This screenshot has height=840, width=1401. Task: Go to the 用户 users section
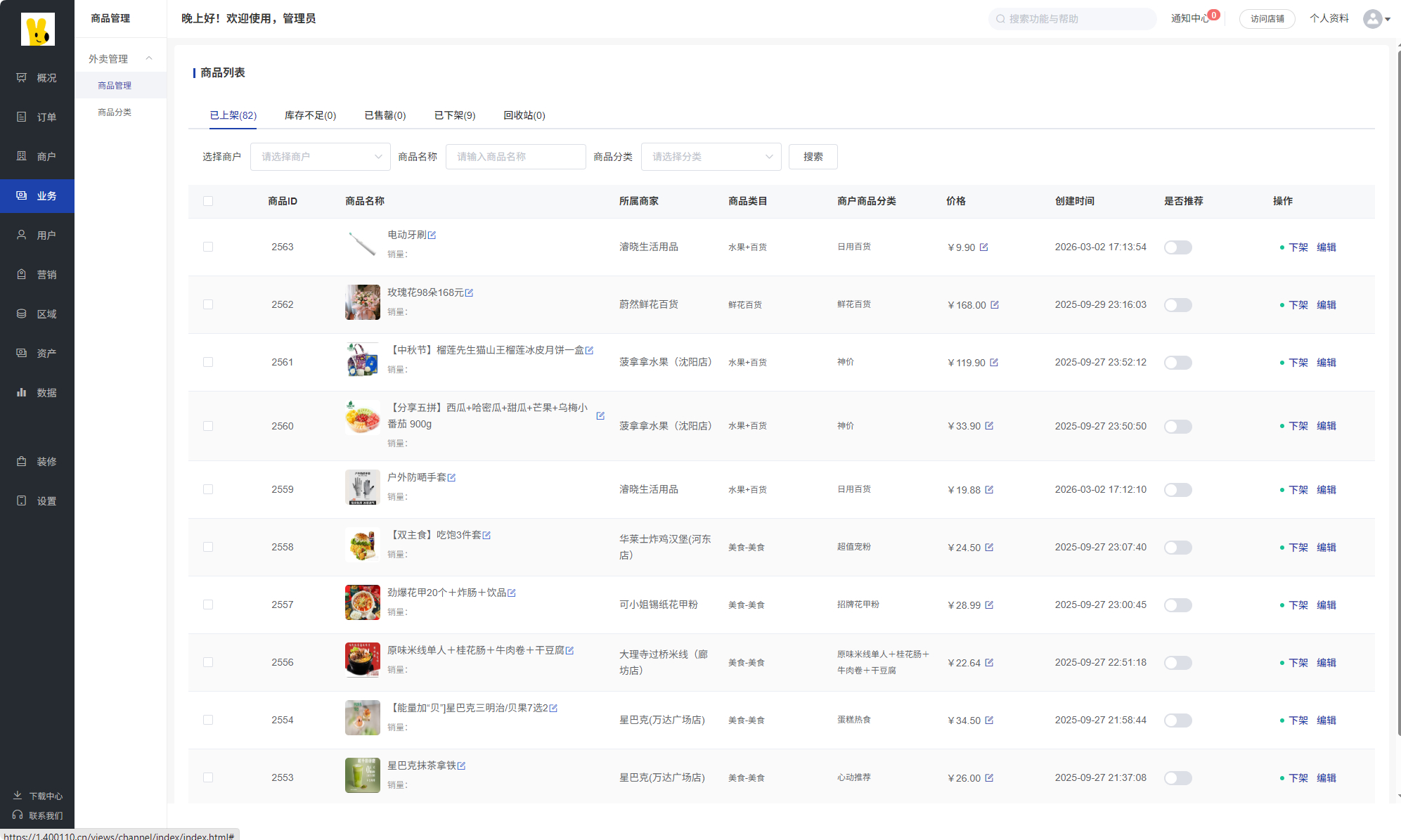(37, 235)
